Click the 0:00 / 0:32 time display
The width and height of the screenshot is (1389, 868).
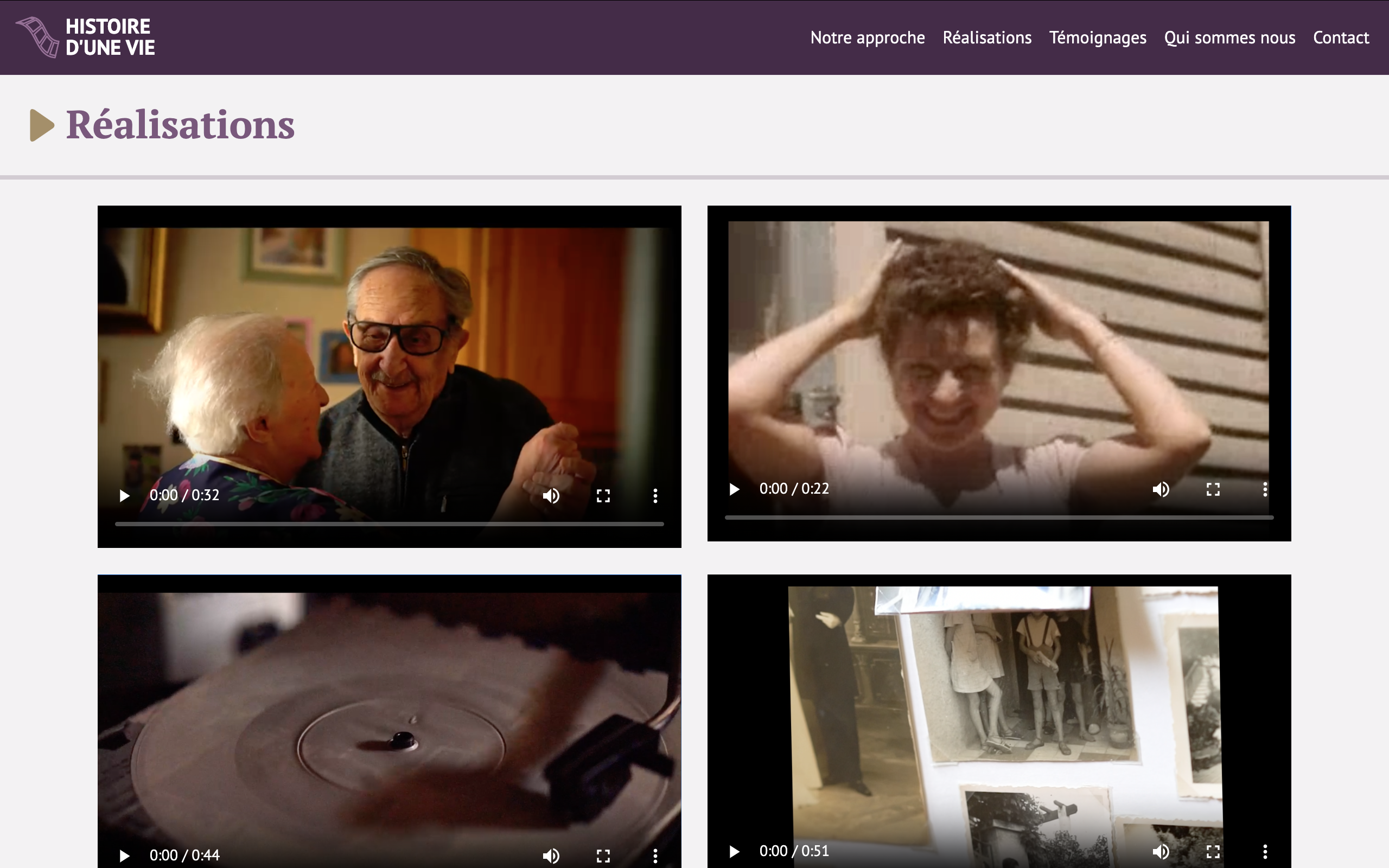pos(184,495)
